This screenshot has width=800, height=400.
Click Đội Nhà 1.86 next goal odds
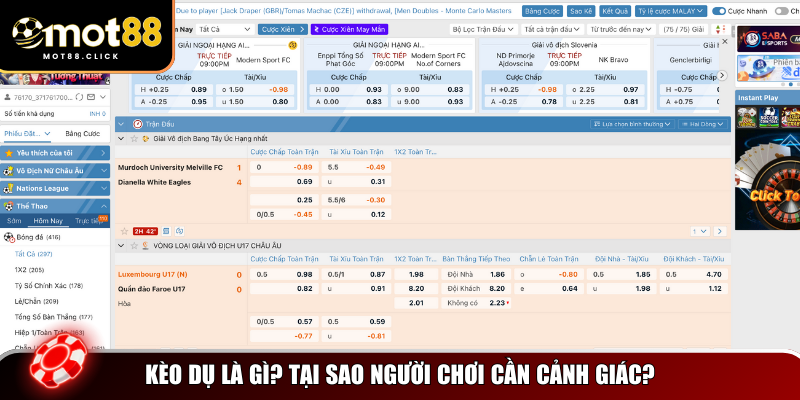pyautogui.click(x=475, y=274)
